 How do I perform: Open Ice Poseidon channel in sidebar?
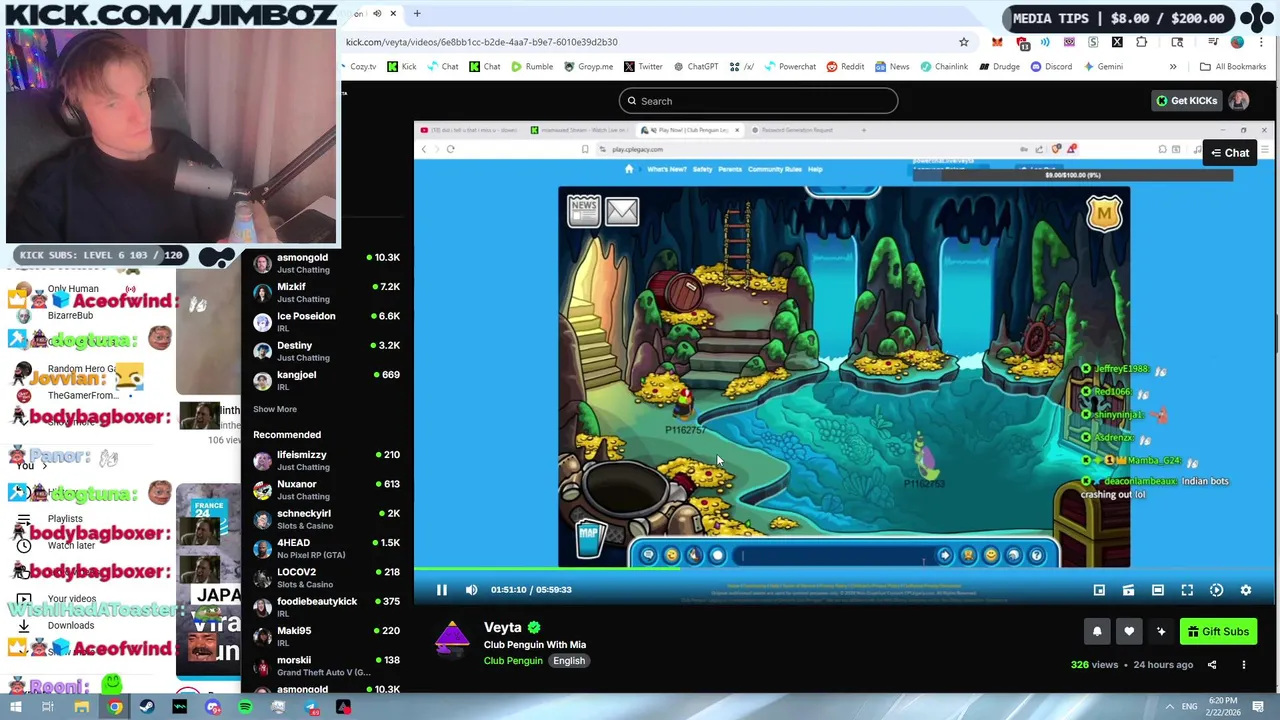[325, 322]
